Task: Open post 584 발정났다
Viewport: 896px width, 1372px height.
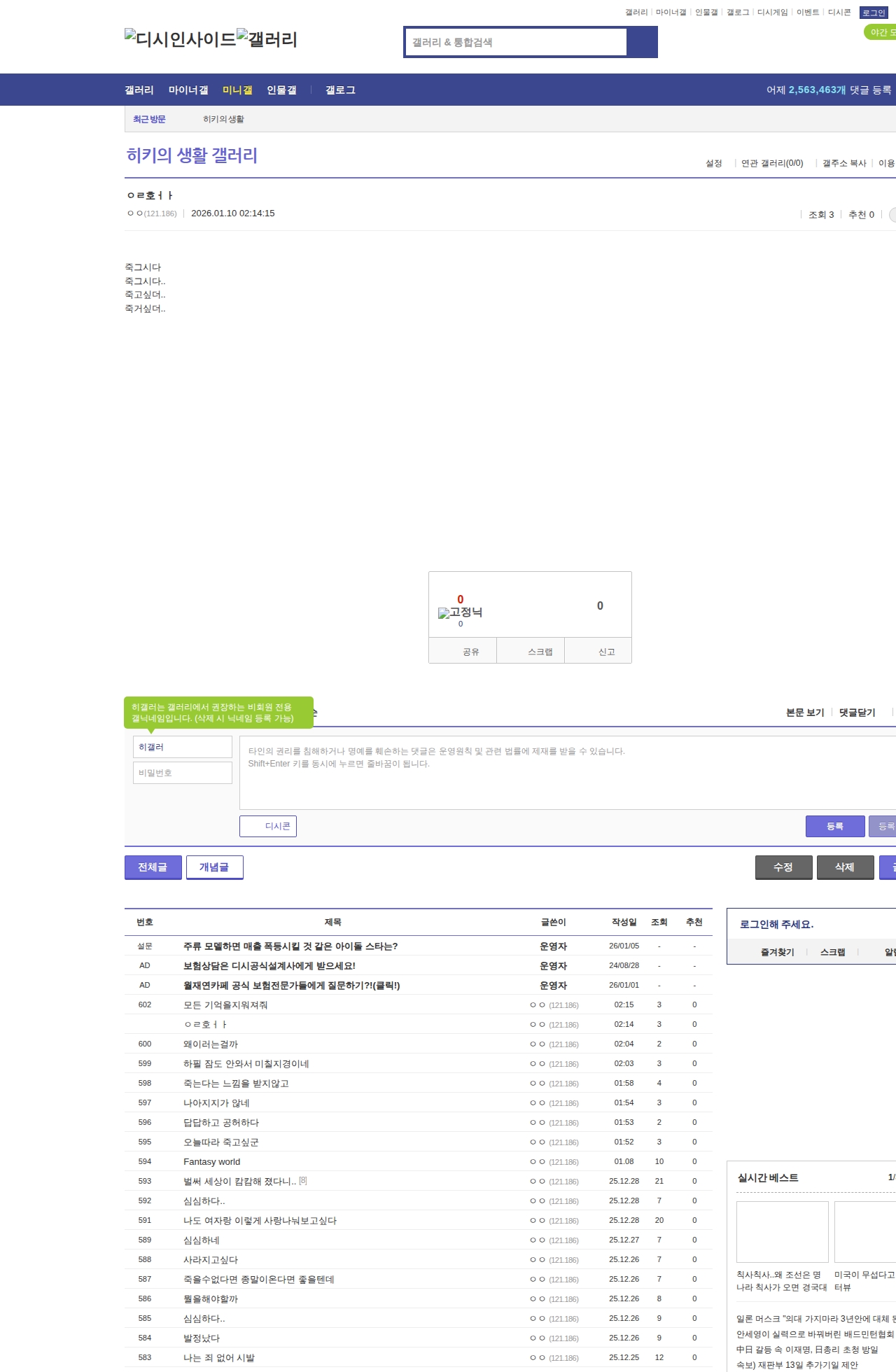Action: 202,1338
